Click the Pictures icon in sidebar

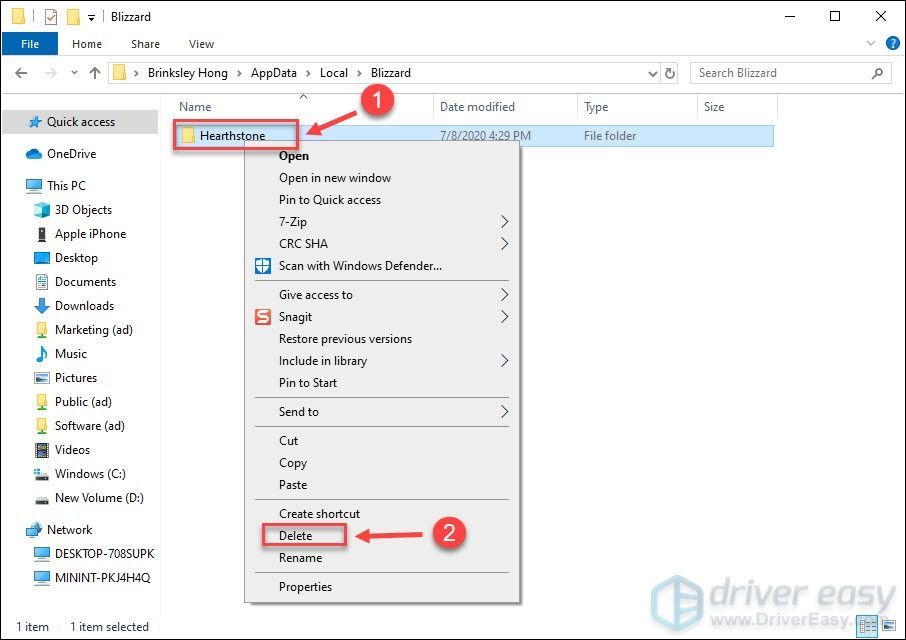tap(42, 378)
